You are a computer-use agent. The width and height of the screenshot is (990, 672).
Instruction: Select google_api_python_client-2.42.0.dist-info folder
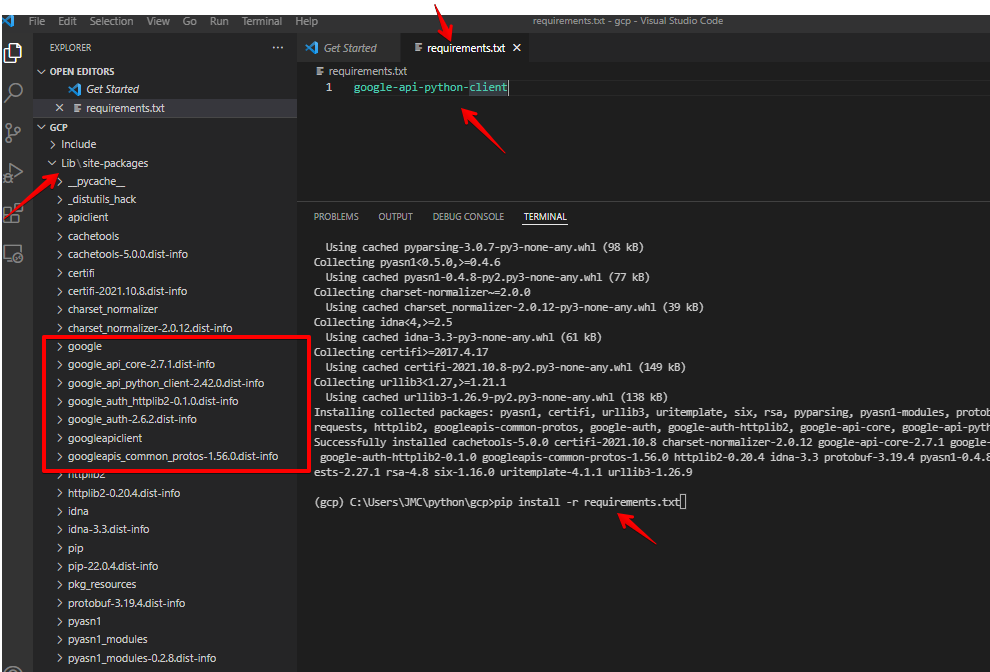pos(165,383)
